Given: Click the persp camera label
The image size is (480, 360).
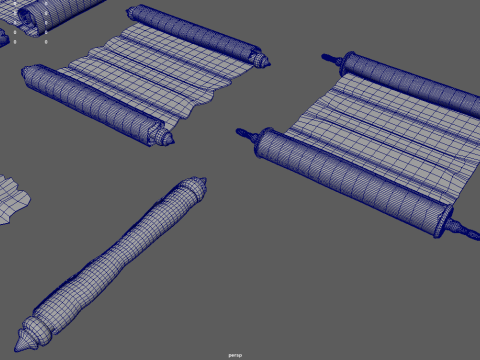Looking at the screenshot, I should coord(235,355).
